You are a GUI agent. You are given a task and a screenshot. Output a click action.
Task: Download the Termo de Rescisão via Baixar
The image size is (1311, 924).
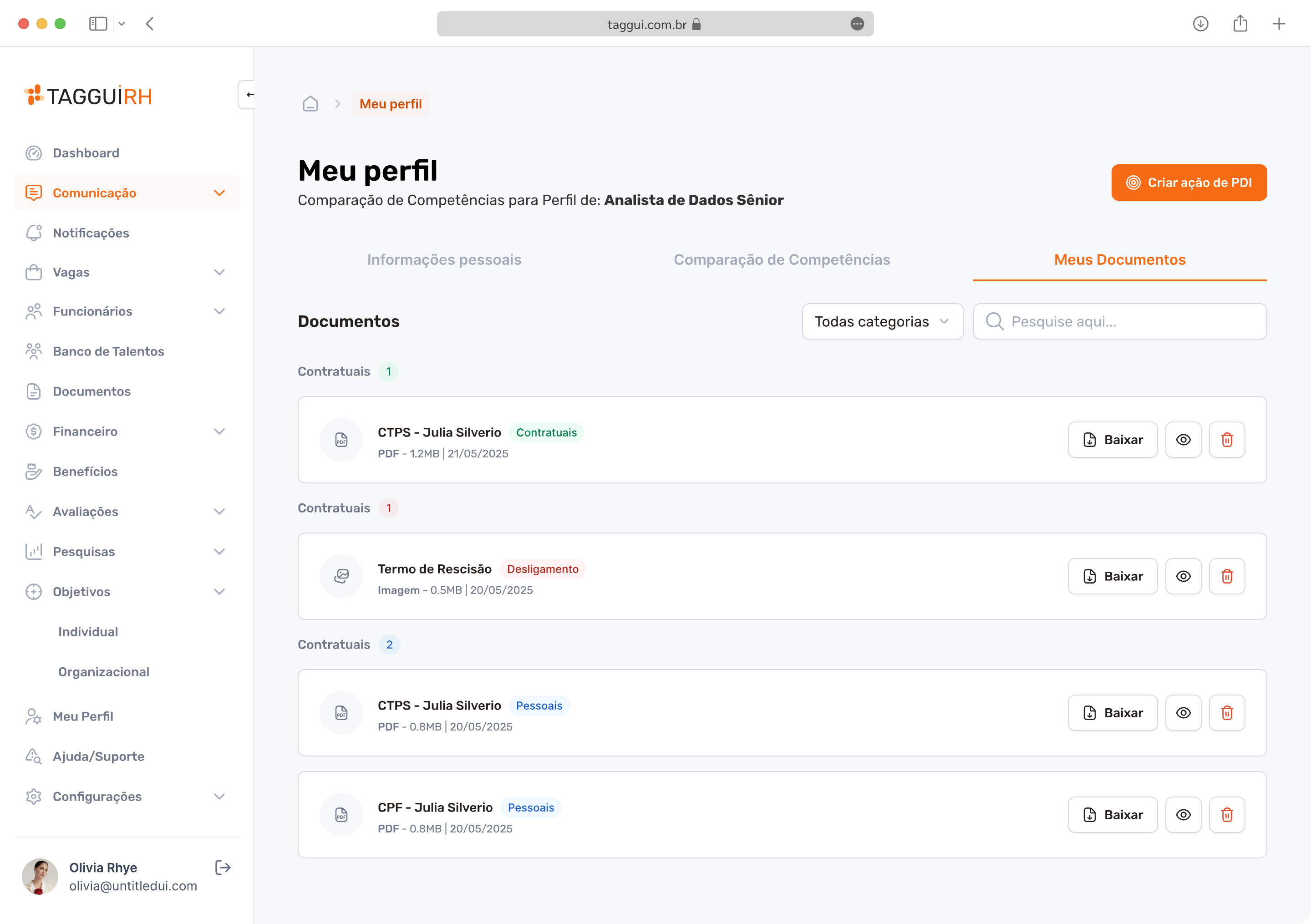(x=1112, y=576)
